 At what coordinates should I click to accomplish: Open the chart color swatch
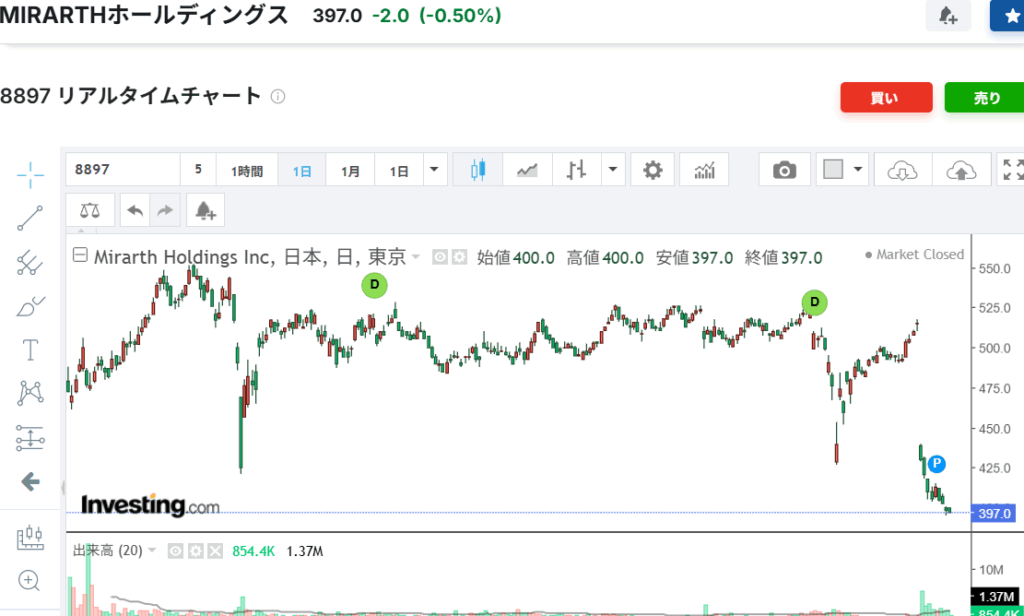pyautogui.click(x=833, y=170)
